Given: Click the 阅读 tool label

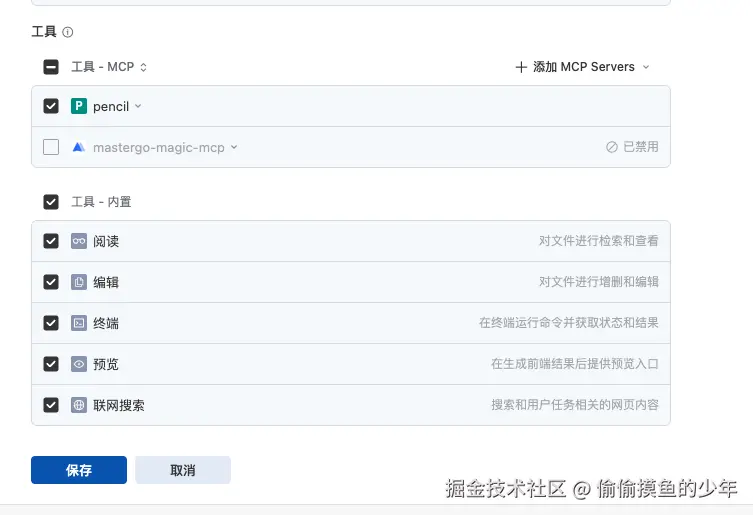Looking at the screenshot, I should click(106, 241).
